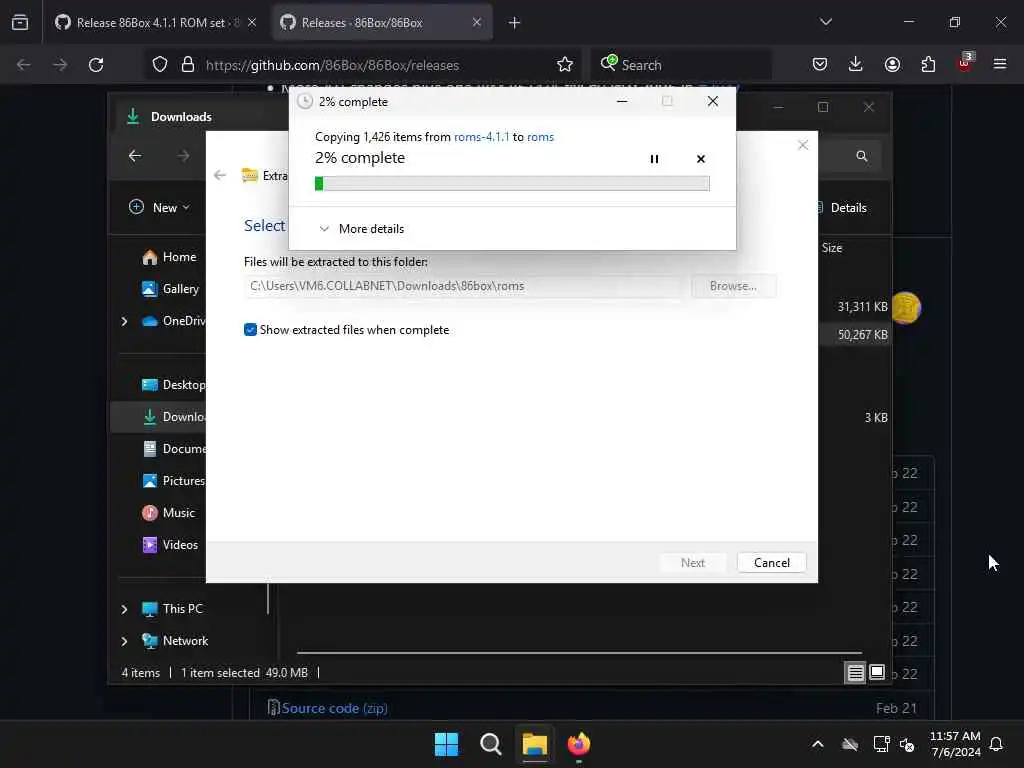1024x768 pixels.
Task: Click the Next button in extract wizard
Action: pyautogui.click(x=692, y=562)
